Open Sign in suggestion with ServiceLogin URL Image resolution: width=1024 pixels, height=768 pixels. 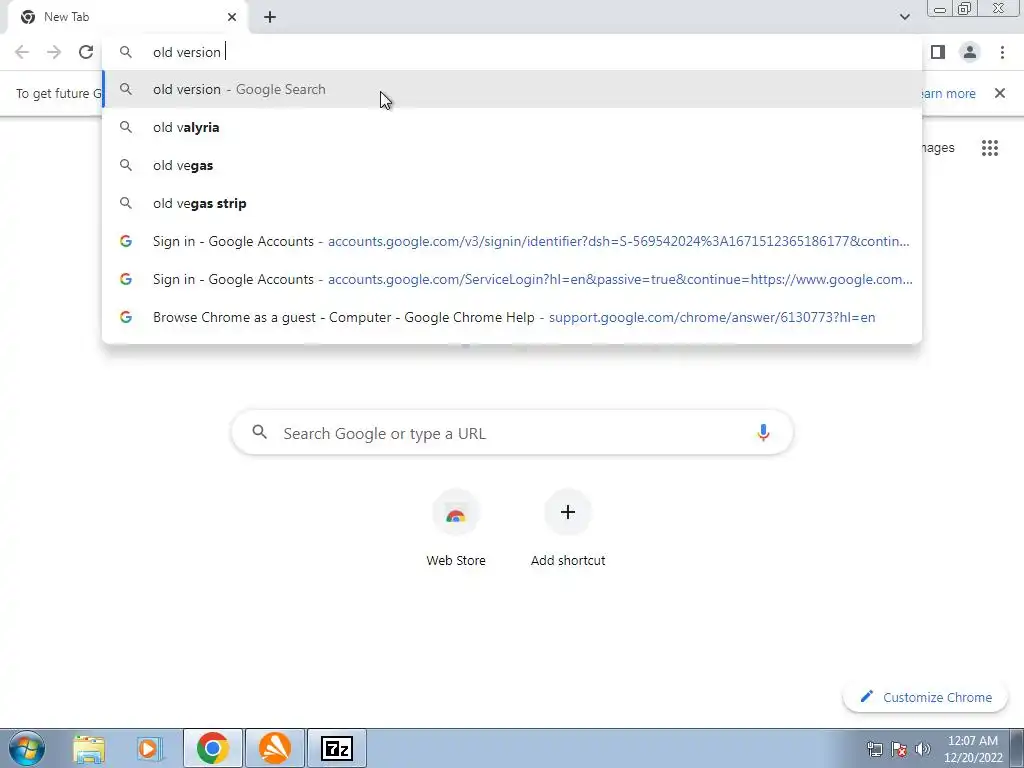(x=512, y=279)
